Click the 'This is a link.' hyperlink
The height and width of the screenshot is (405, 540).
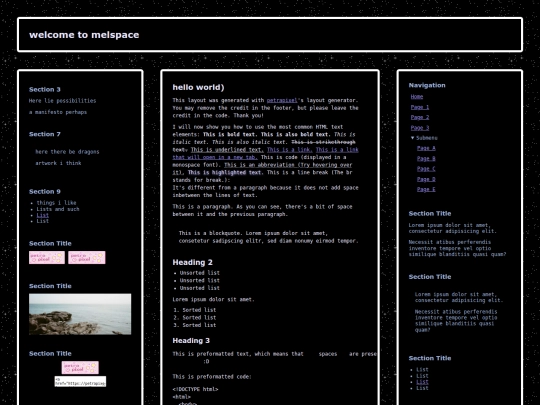(290, 149)
